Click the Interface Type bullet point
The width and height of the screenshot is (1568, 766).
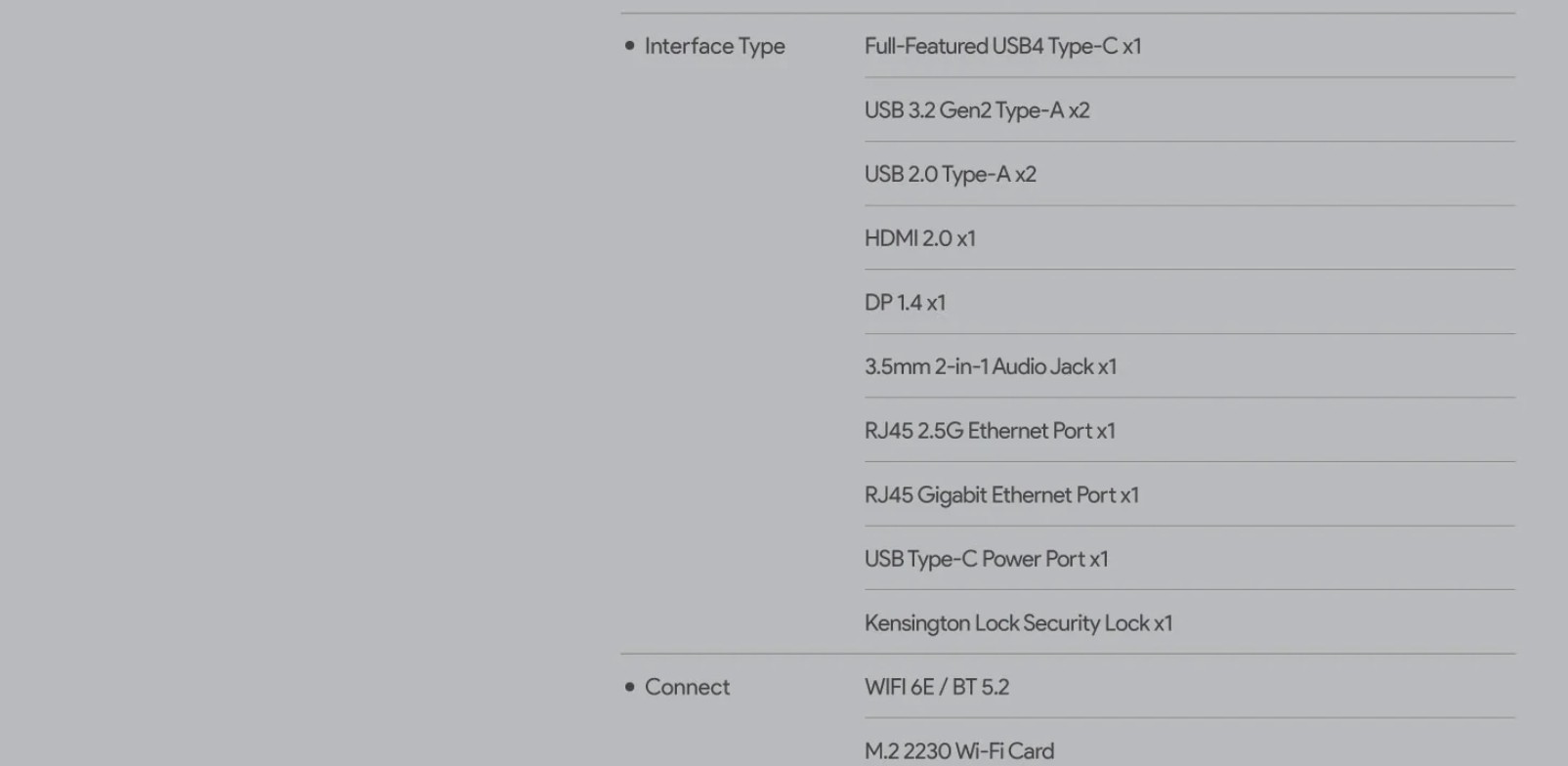(x=629, y=46)
